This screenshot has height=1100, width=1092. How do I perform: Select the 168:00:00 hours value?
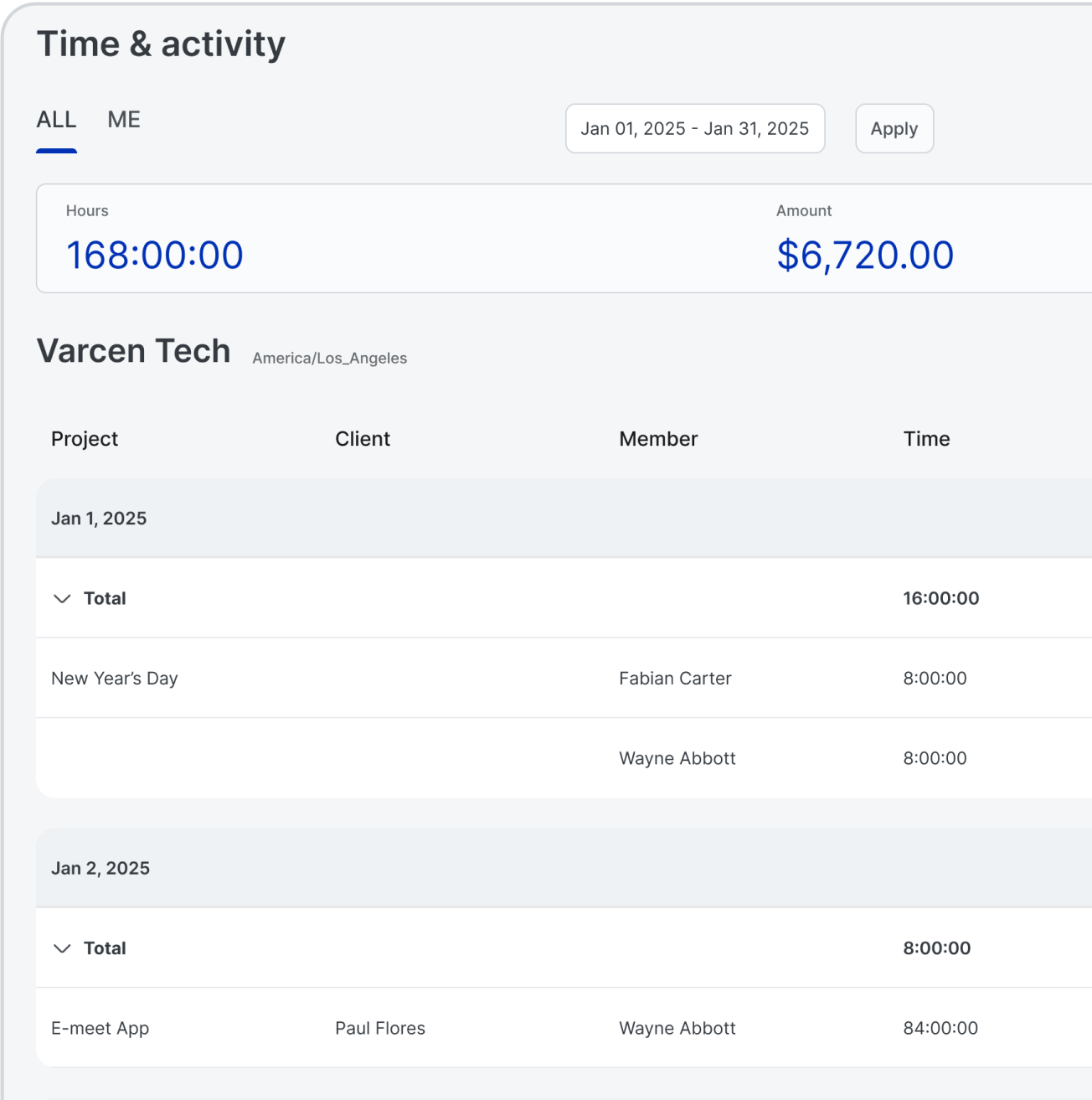tap(155, 255)
